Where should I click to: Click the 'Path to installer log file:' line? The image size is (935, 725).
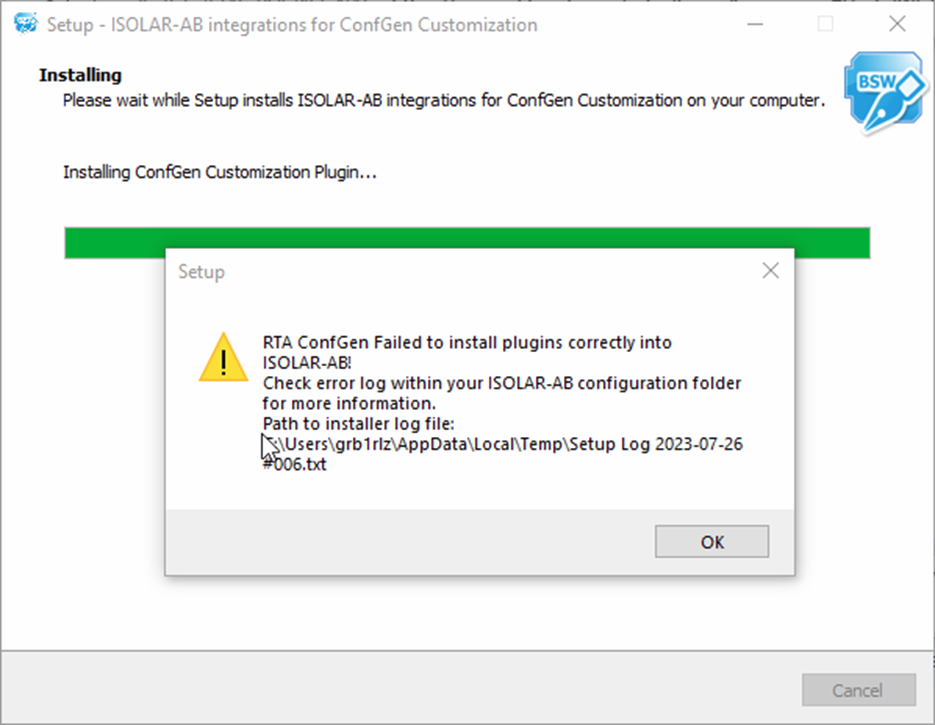click(358, 424)
